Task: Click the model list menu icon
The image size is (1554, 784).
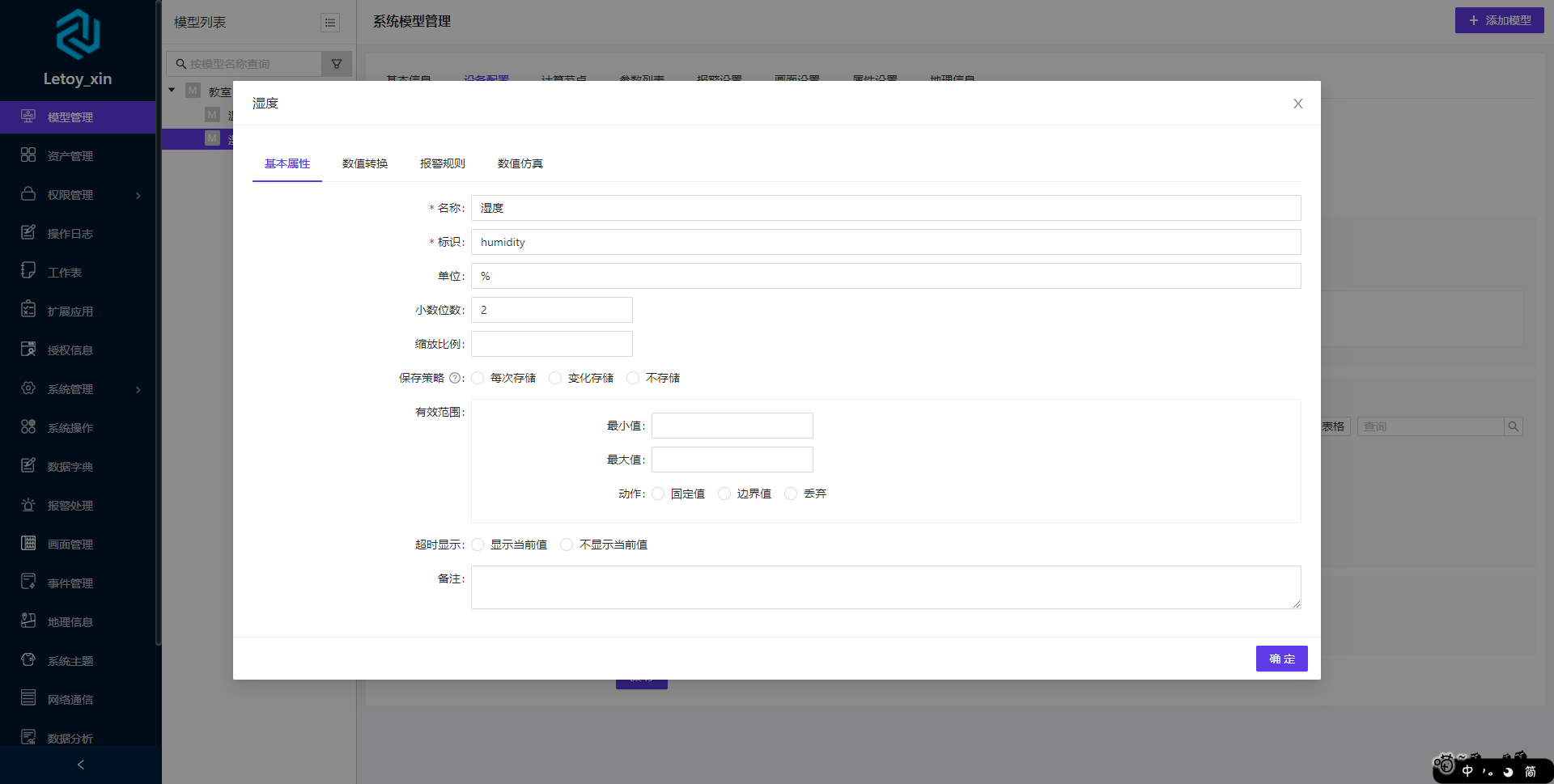Action: pyautogui.click(x=330, y=23)
